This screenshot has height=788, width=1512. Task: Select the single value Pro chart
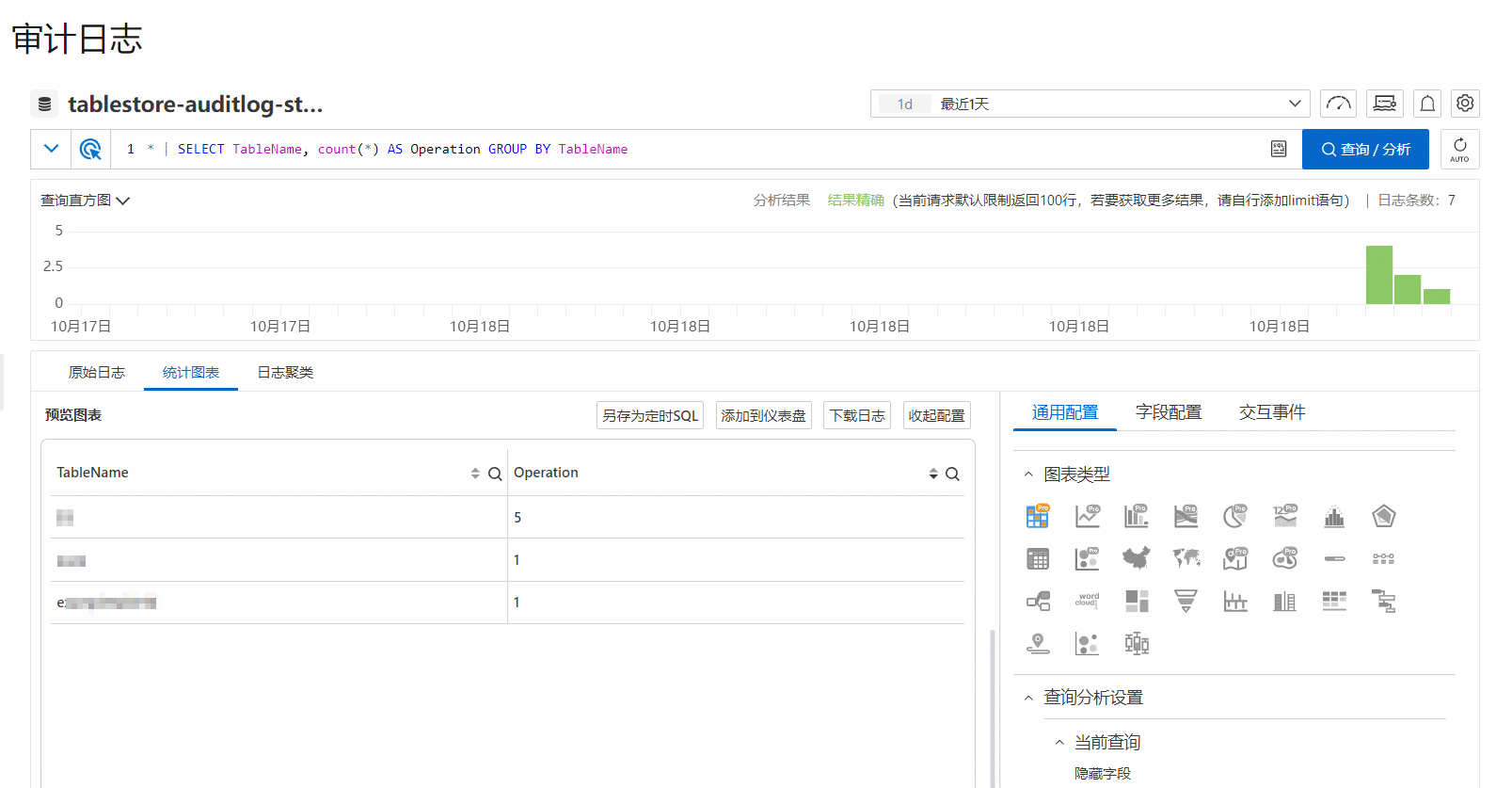[x=1285, y=516]
